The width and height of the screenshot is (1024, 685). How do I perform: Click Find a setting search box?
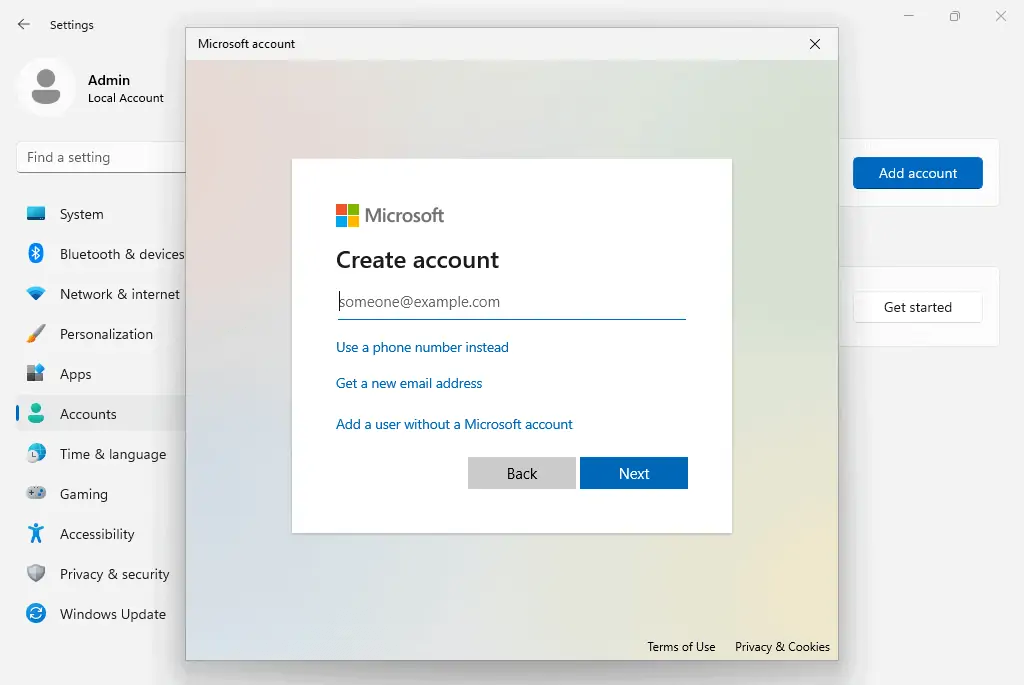[x=101, y=157]
